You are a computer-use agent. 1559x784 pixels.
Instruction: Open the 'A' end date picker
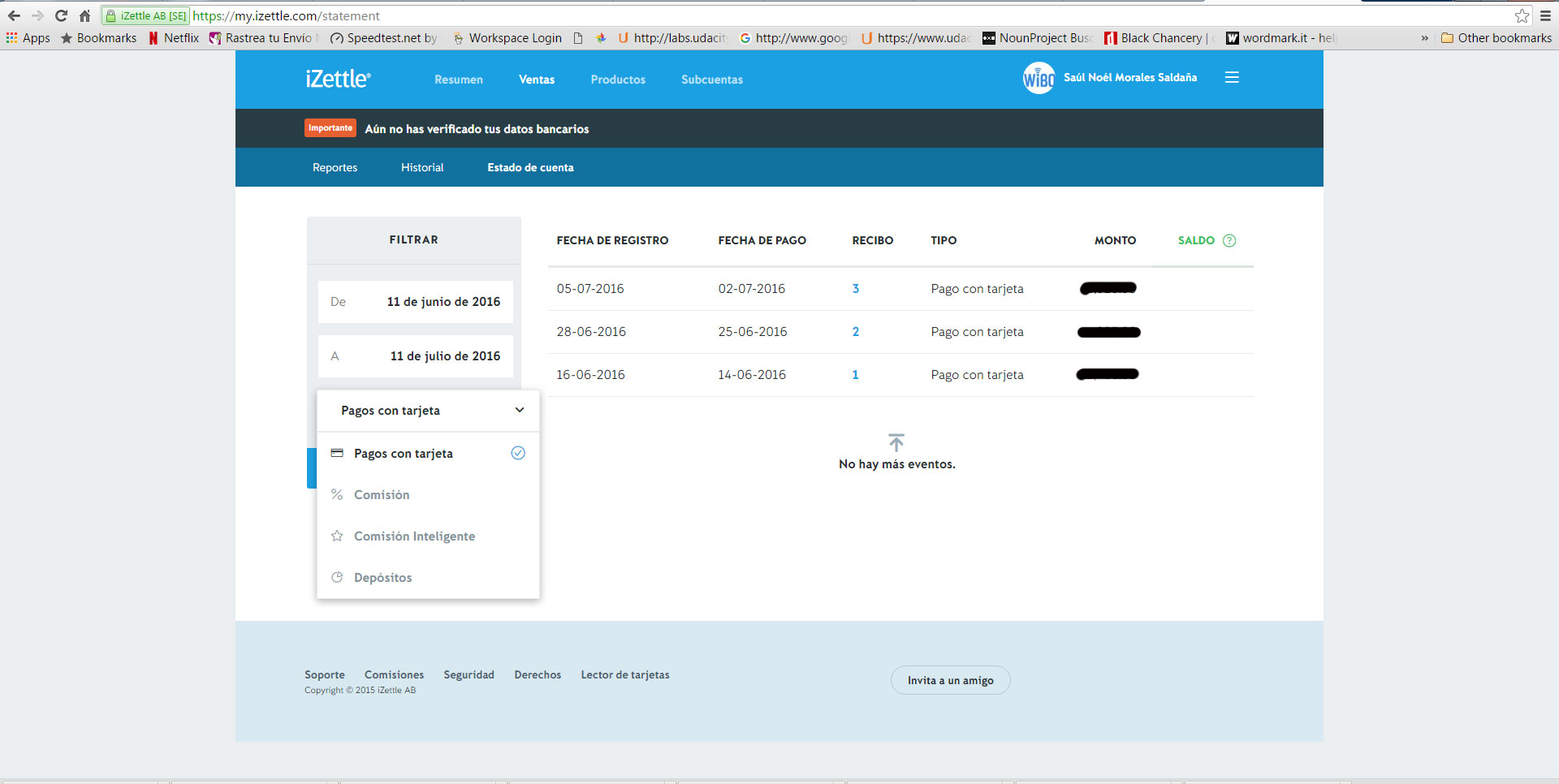pos(415,356)
